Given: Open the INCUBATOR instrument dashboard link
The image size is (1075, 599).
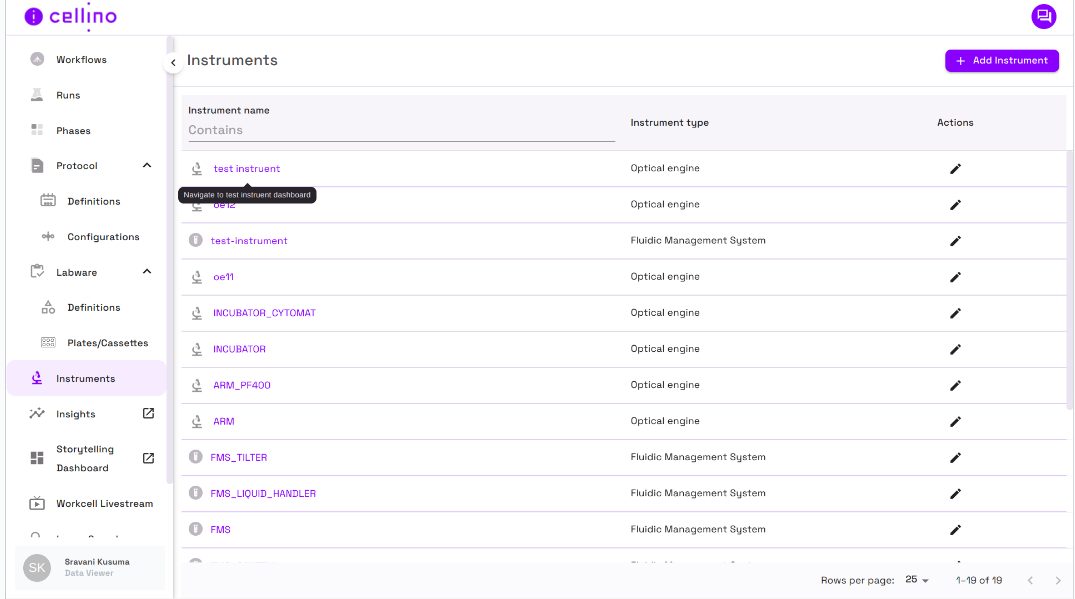Looking at the screenshot, I should (x=239, y=349).
